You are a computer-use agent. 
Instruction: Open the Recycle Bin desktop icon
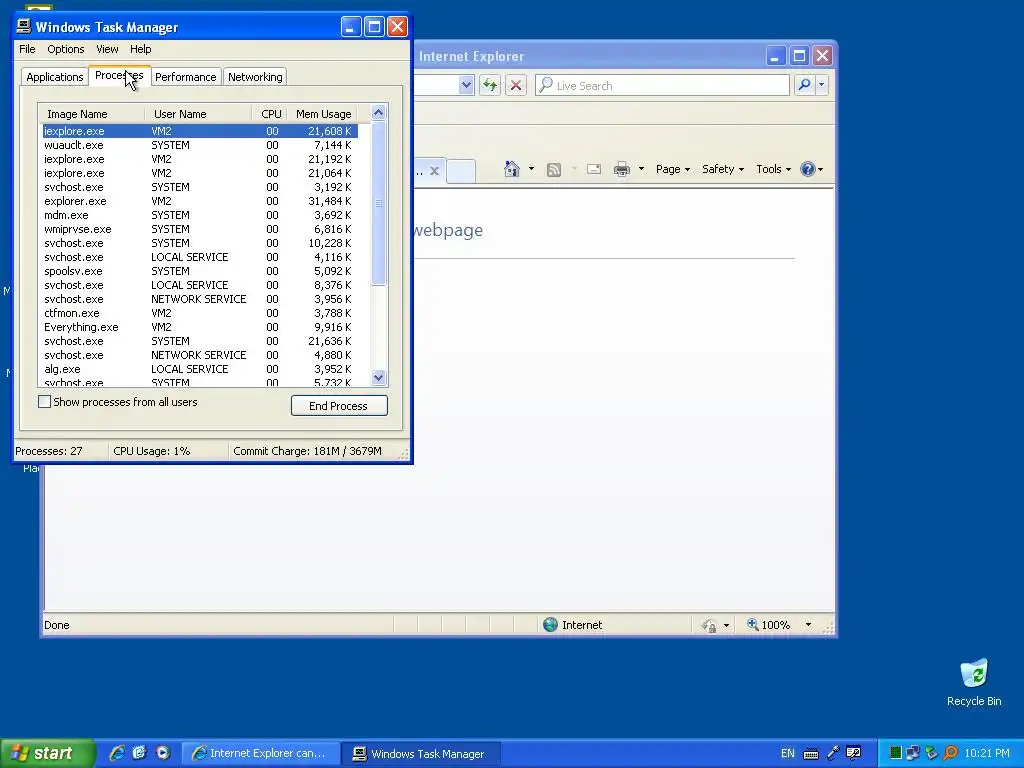974,683
